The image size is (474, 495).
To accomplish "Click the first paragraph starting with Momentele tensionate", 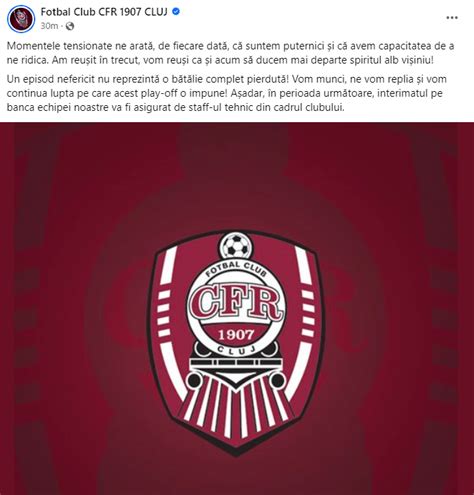I will (230, 53).
